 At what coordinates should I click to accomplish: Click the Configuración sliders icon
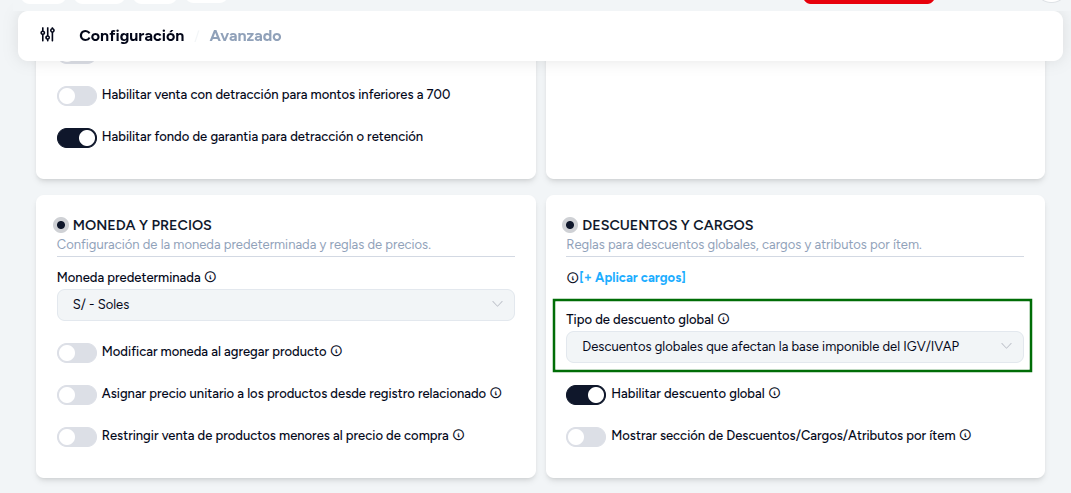[x=47, y=35]
